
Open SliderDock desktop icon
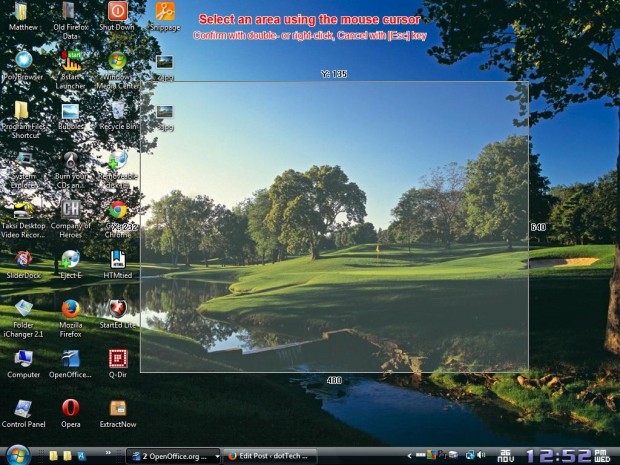(22, 259)
